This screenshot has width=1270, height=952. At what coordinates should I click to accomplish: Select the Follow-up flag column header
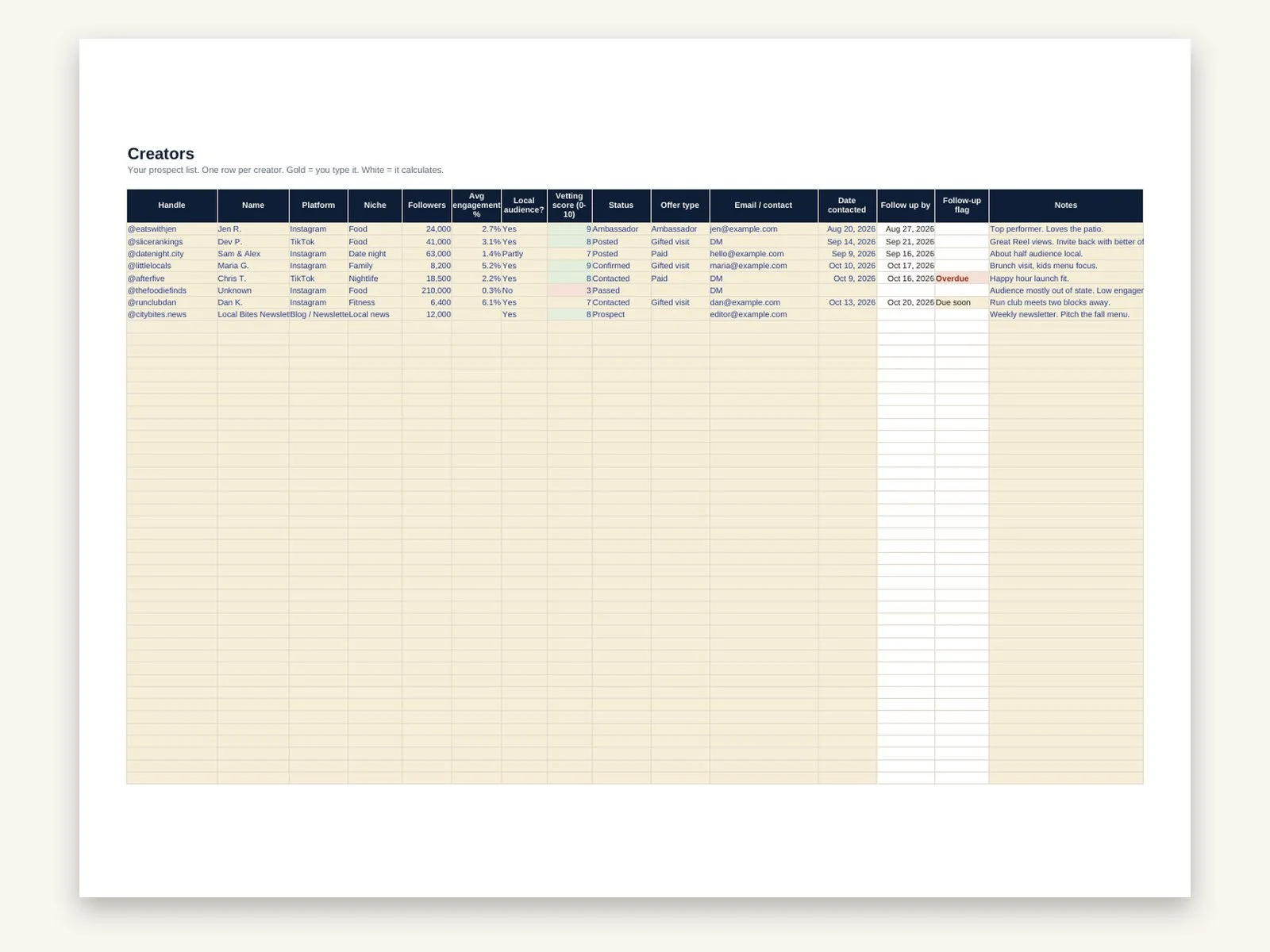(962, 205)
